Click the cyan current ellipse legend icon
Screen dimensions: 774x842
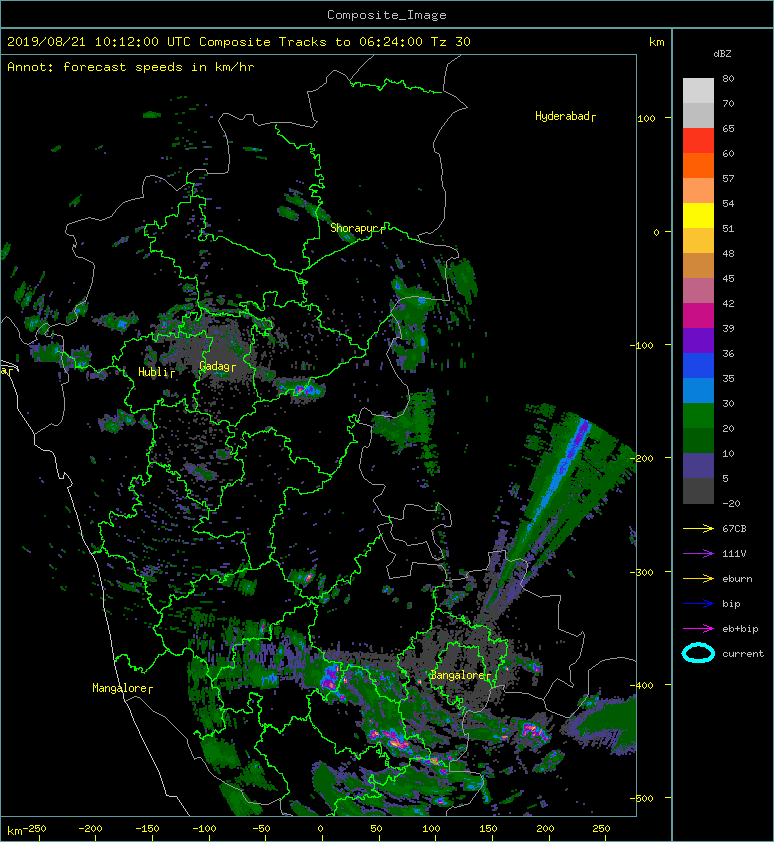(x=698, y=653)
